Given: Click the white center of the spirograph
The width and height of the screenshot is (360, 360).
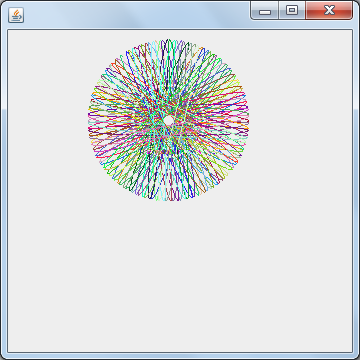Looking at the screenshot, I should pyautogui.click(x=169, y=120).
